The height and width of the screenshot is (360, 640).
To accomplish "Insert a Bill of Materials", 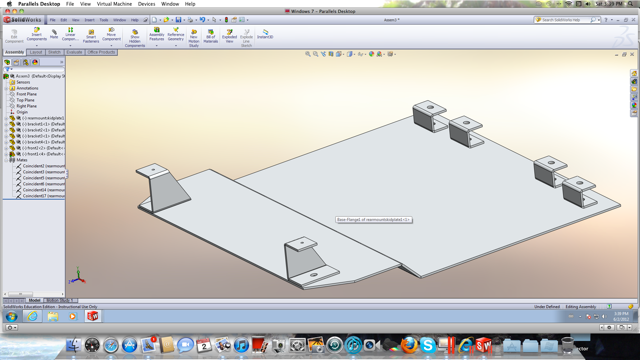I will tap(211, 36).
